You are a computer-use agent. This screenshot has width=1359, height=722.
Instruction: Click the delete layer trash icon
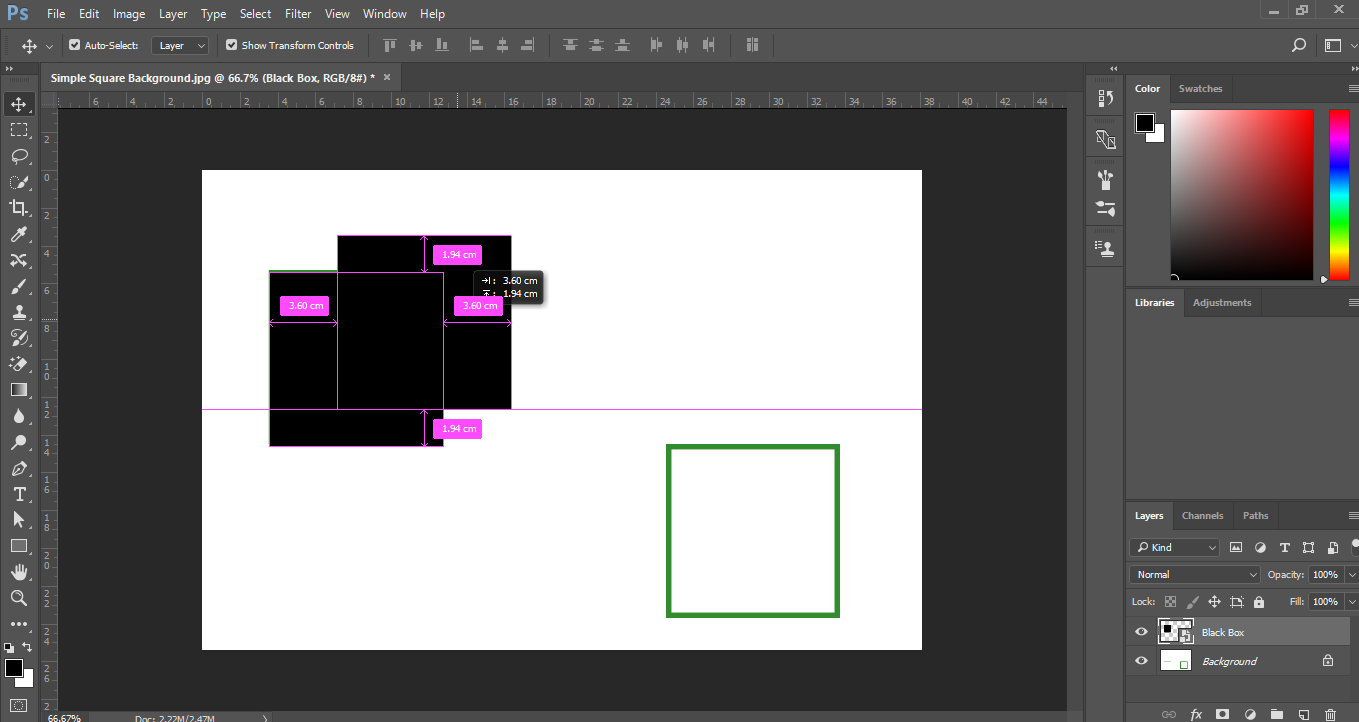click(1330, 714)
